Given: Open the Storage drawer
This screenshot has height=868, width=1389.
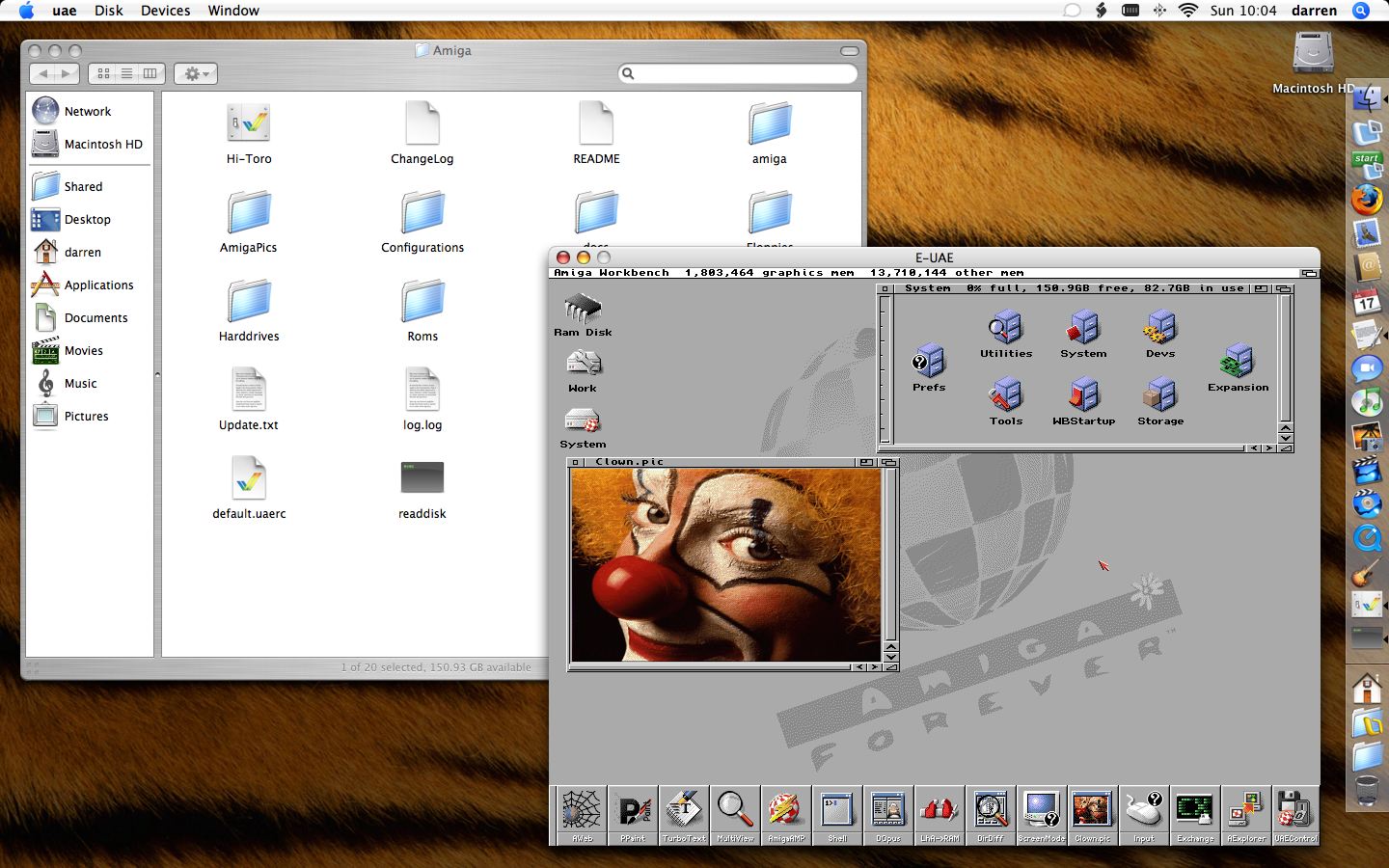Looking at the screenshot, I should [x=1160, y=401].
